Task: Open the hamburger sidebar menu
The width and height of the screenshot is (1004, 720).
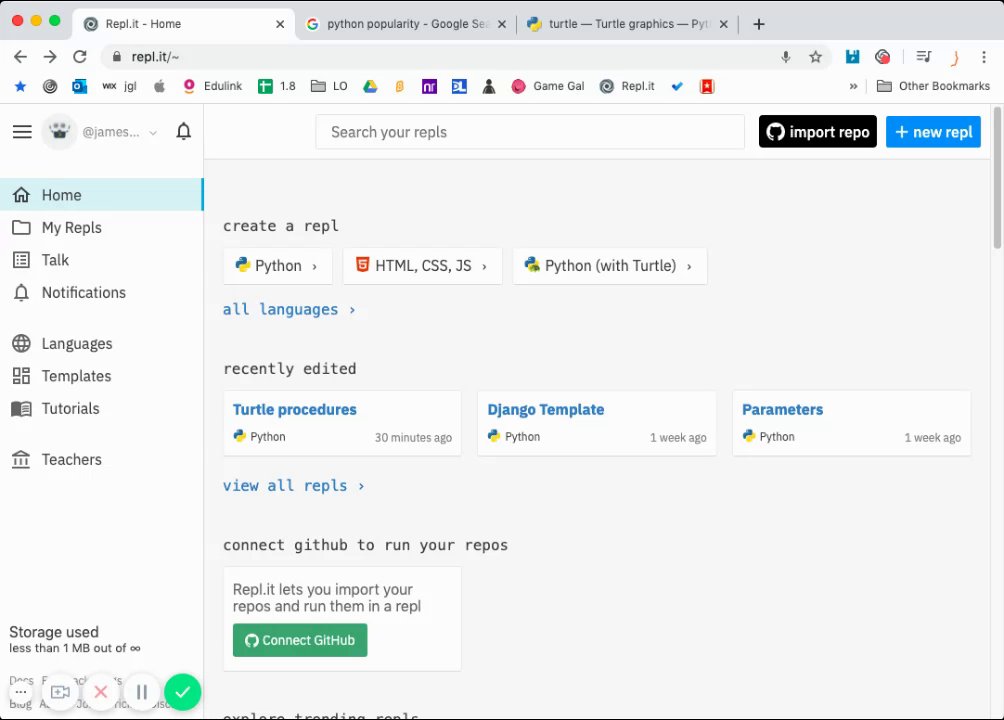Action: pyautogui.click(x=22, y=131)
